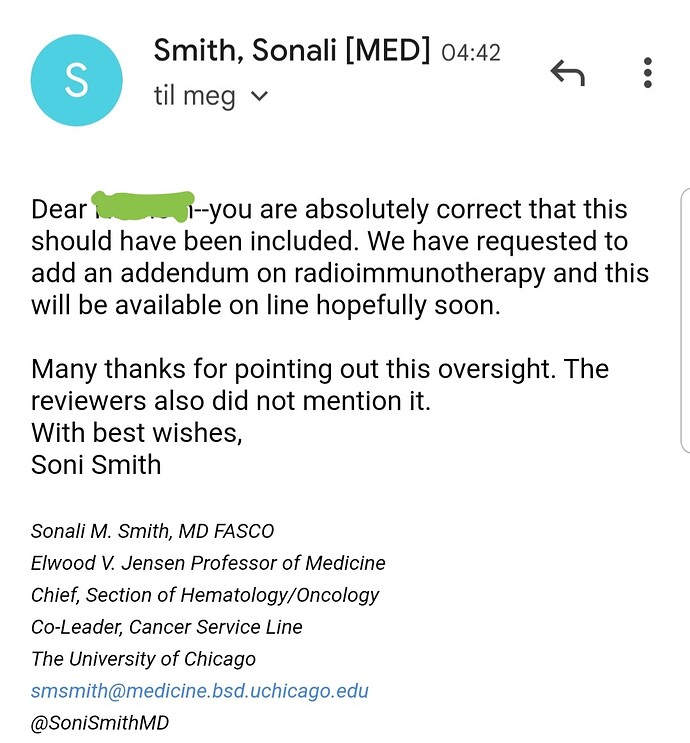
Task: Click 'Elwood V. Jensen Professor of Medicine' line
Action: click(208, 563)
